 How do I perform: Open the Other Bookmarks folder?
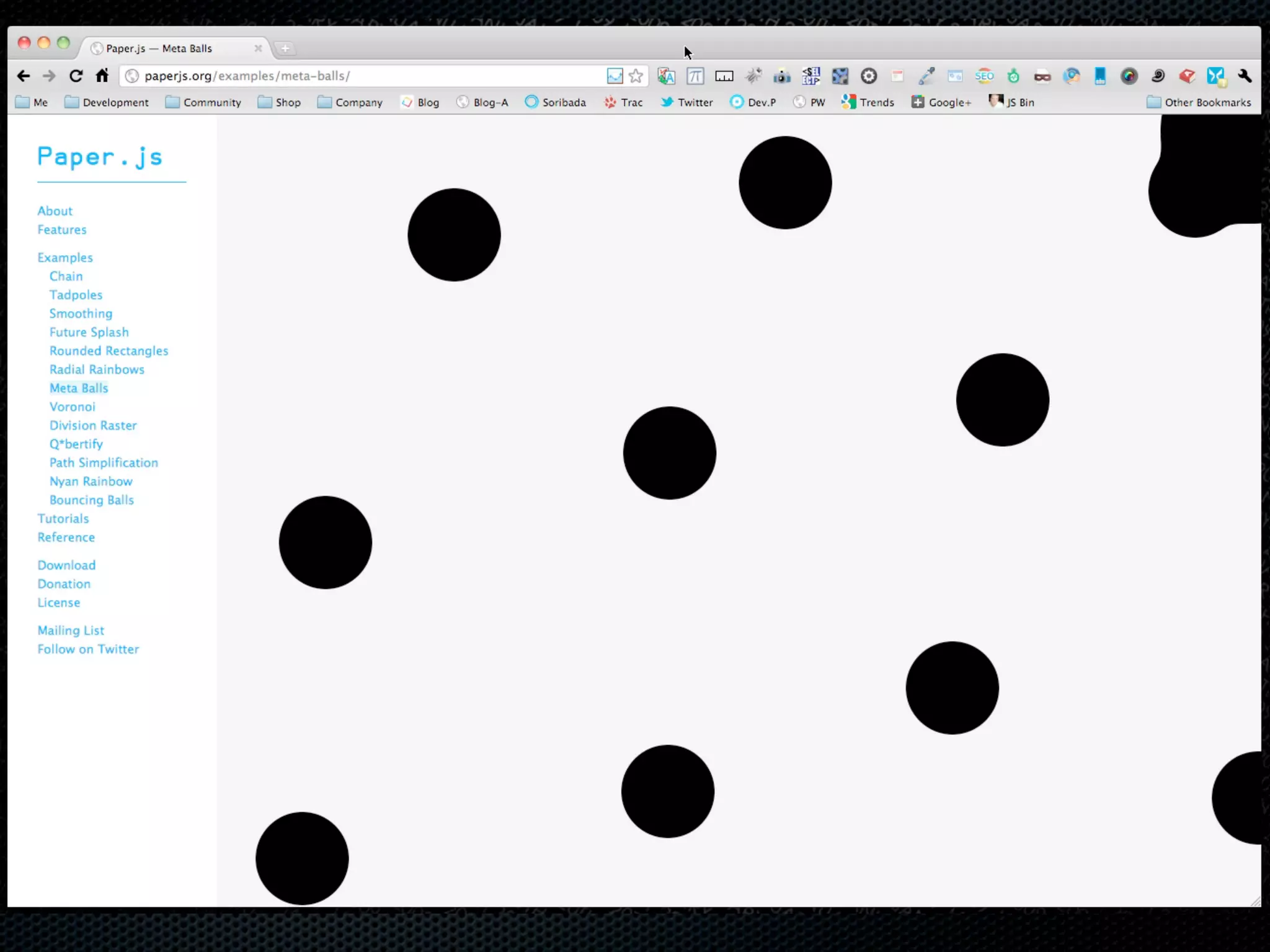1199,102
